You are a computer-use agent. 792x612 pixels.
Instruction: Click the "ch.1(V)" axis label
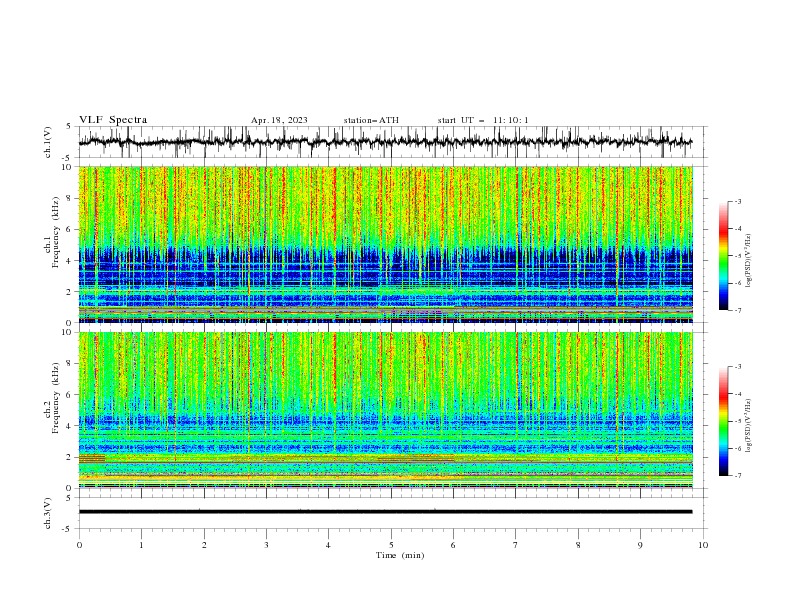pos(48,142)
